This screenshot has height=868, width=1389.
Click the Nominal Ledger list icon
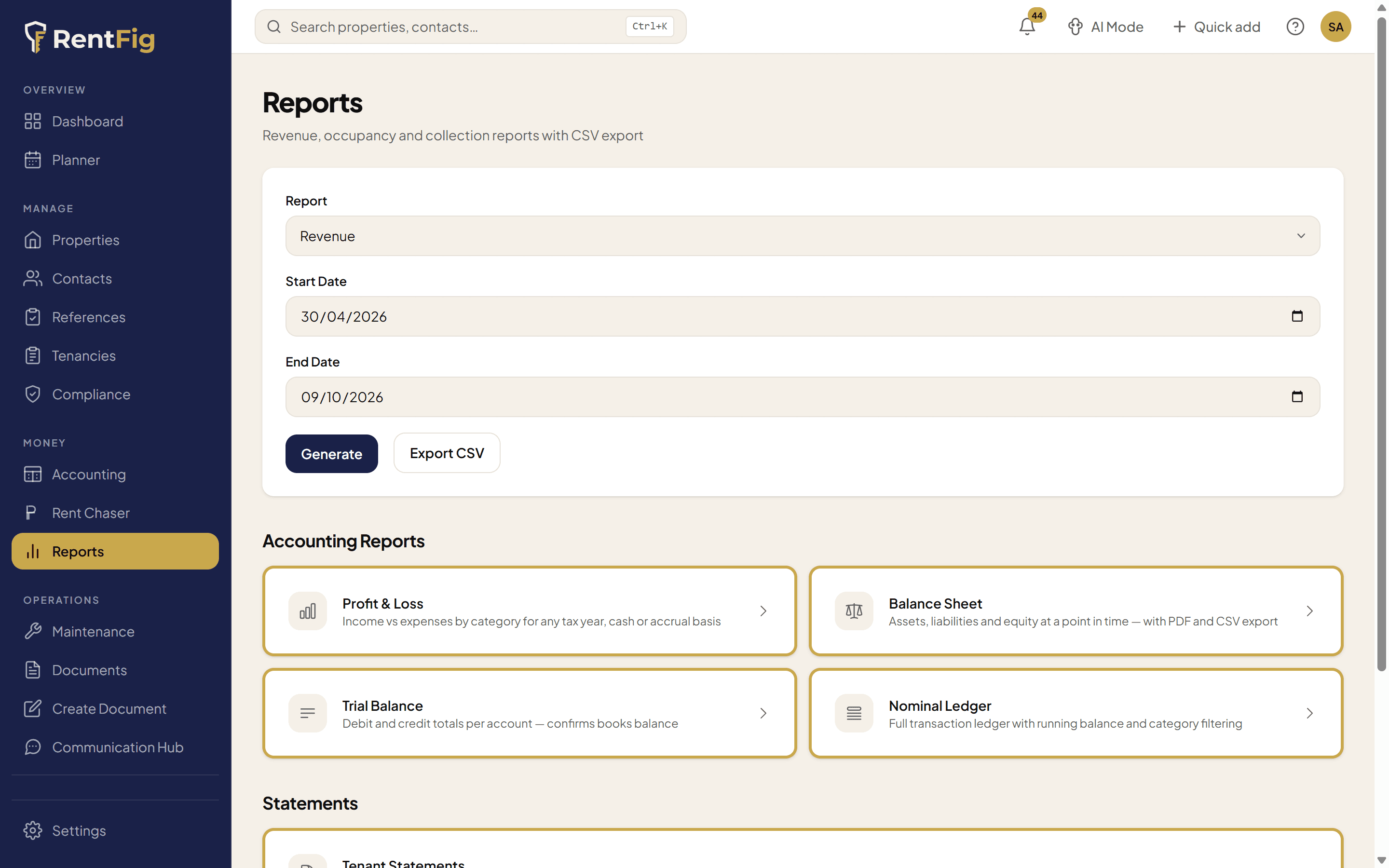[854, 713]
